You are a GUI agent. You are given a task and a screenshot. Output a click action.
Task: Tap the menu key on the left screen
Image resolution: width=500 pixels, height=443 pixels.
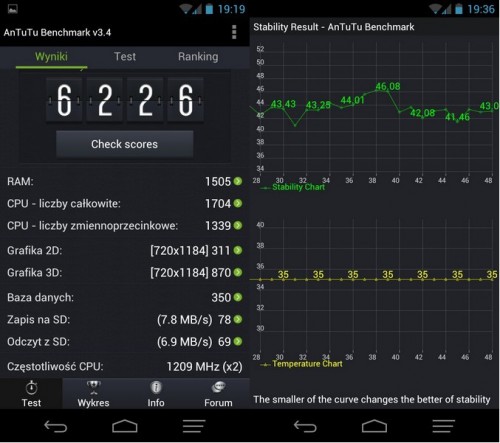tap(194, 426)
